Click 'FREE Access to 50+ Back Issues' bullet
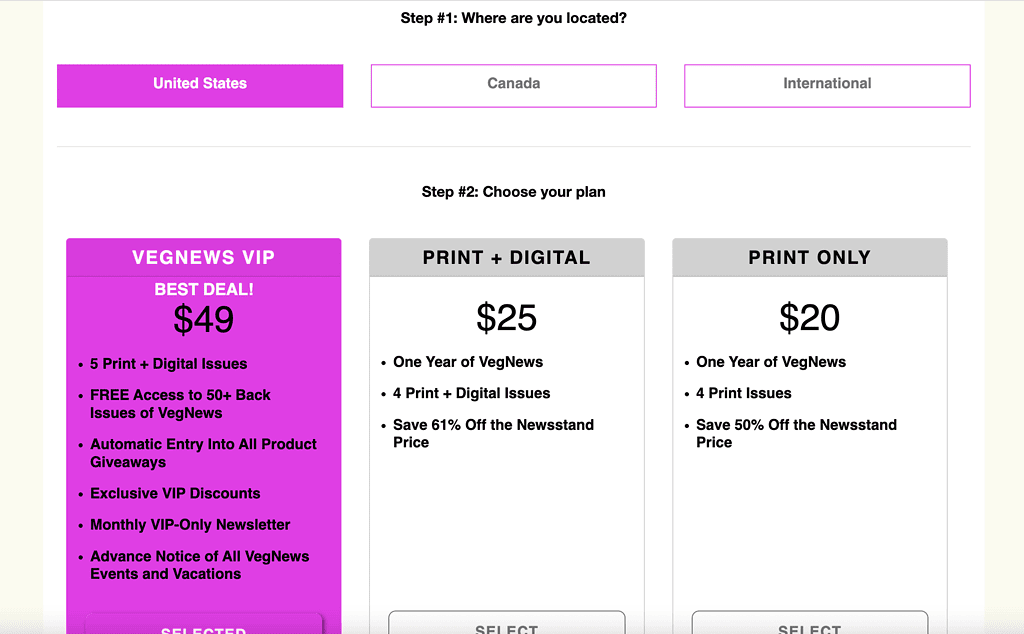The image size is (1024, 634). [180, 404]
